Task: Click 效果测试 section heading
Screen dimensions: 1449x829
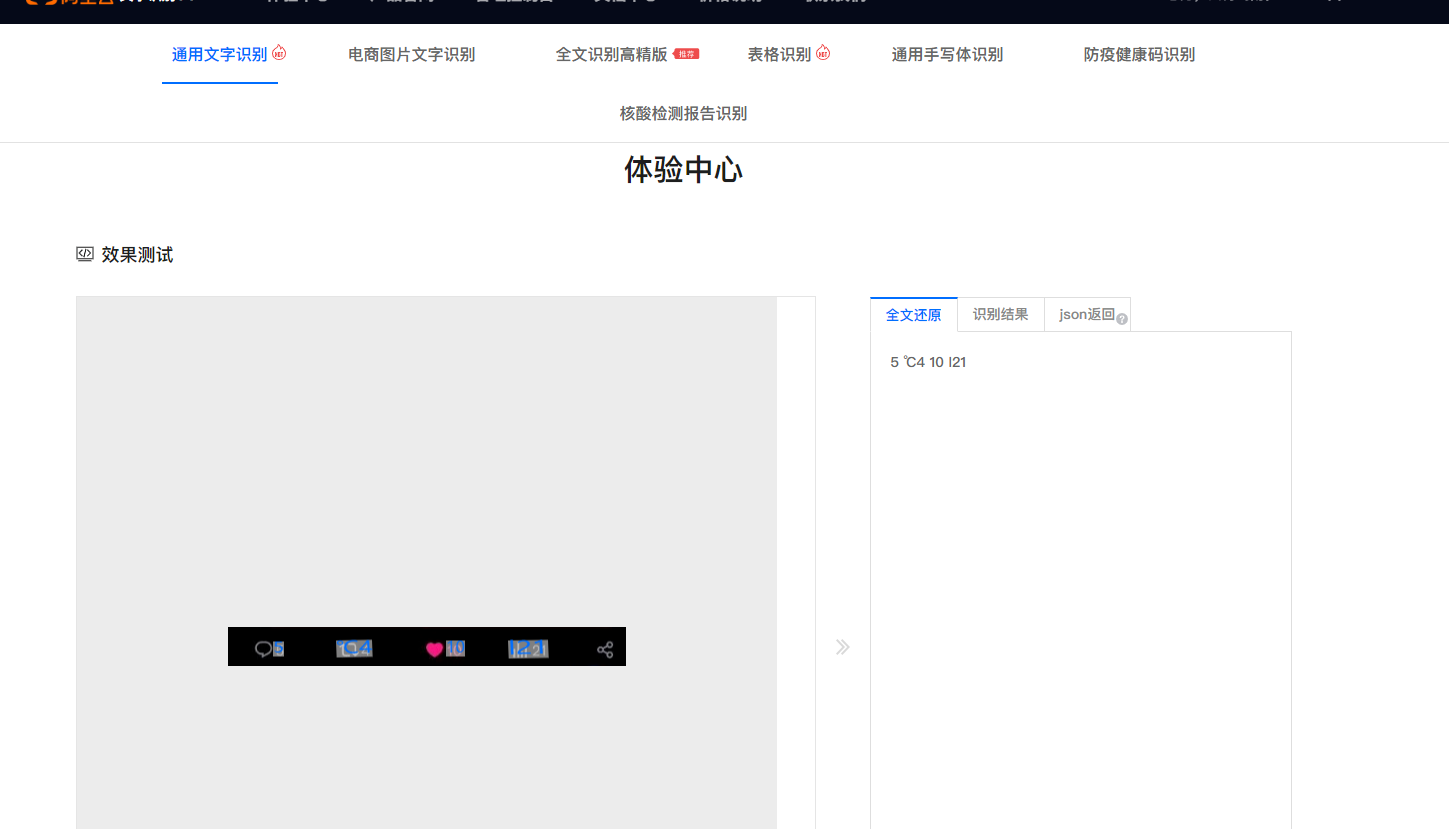Action: pos(137,255)
